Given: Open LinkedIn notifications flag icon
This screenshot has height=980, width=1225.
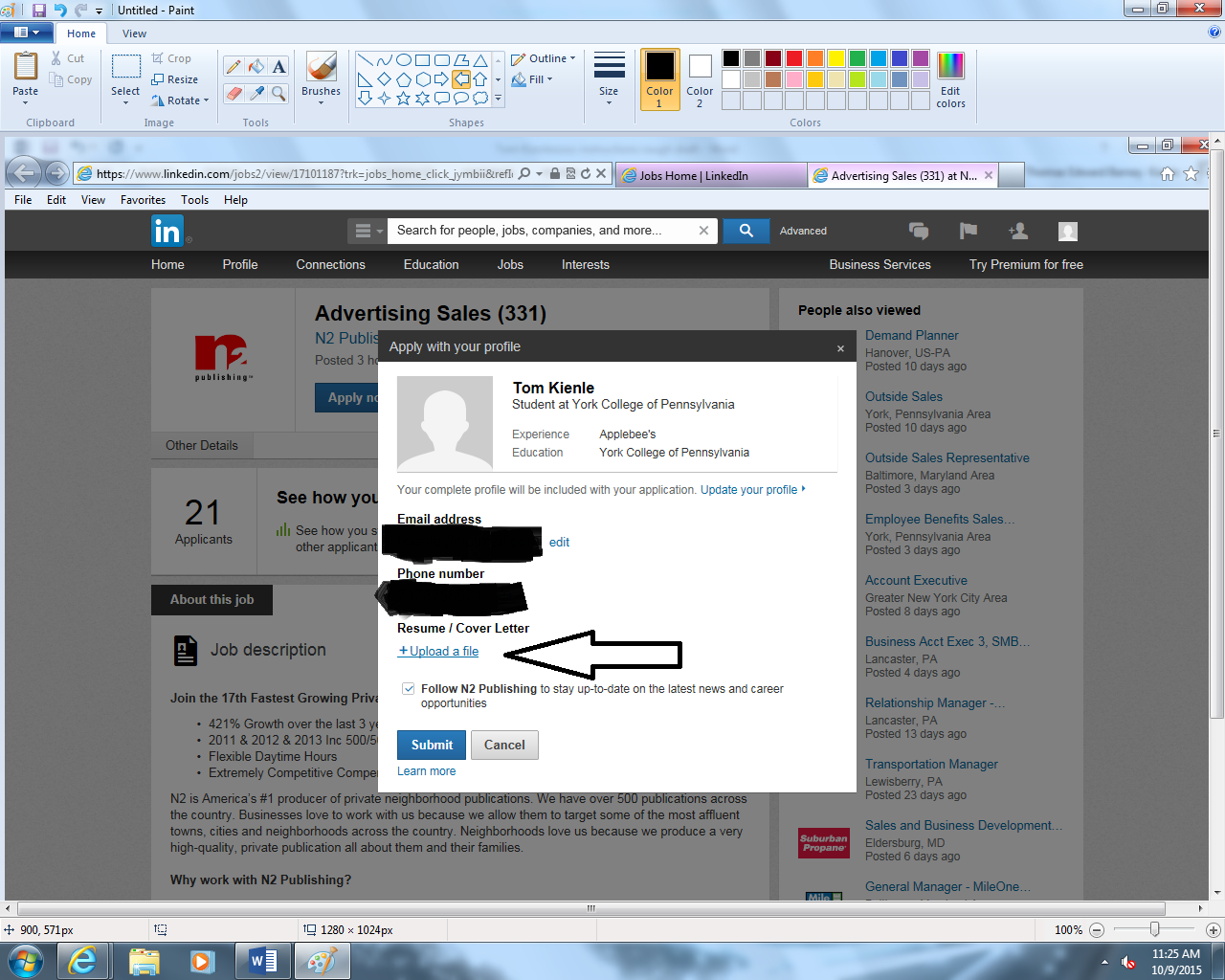Looking at the screenshot, I should click(969, 231).
